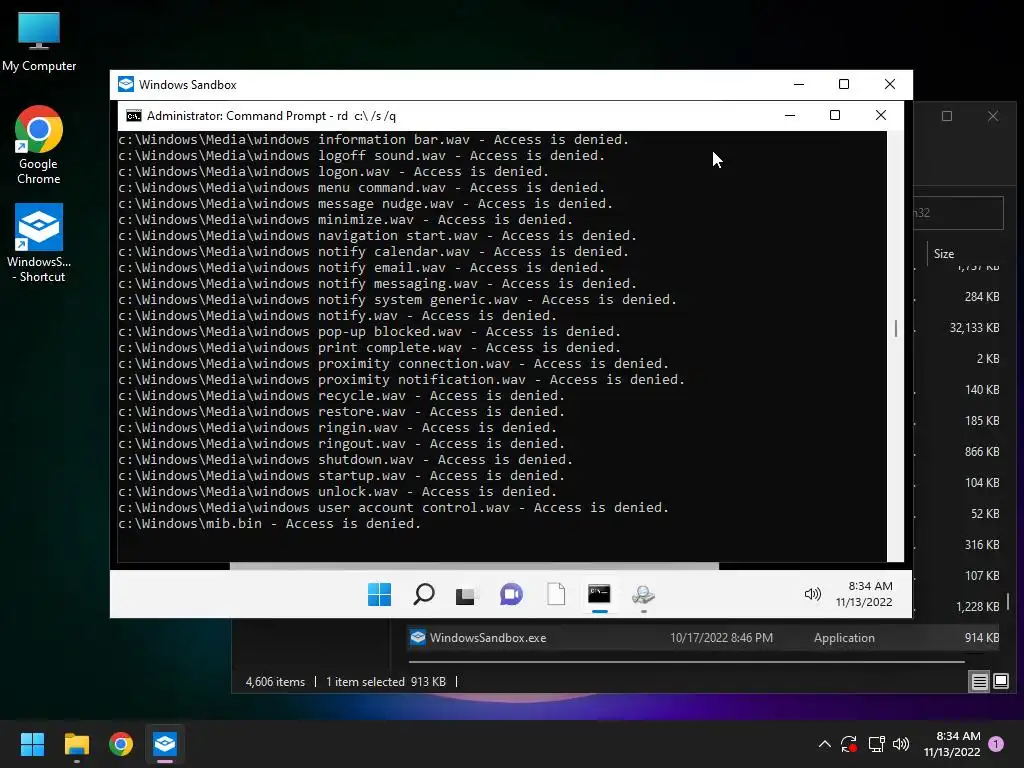
Task: Open My Computer desktop icon
Action: (39, 41)
